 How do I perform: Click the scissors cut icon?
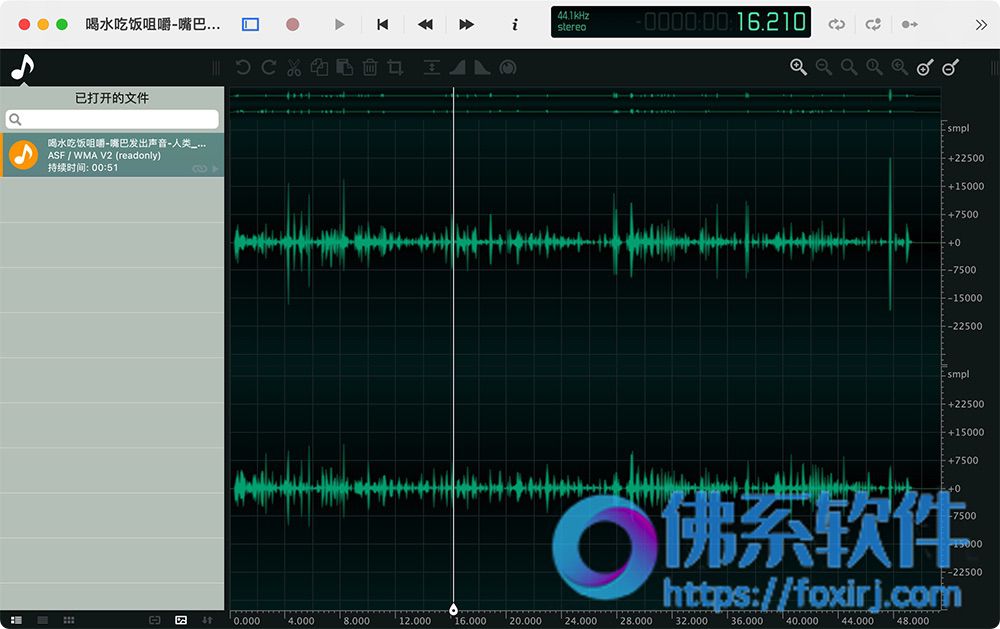(x=294, y=68)
